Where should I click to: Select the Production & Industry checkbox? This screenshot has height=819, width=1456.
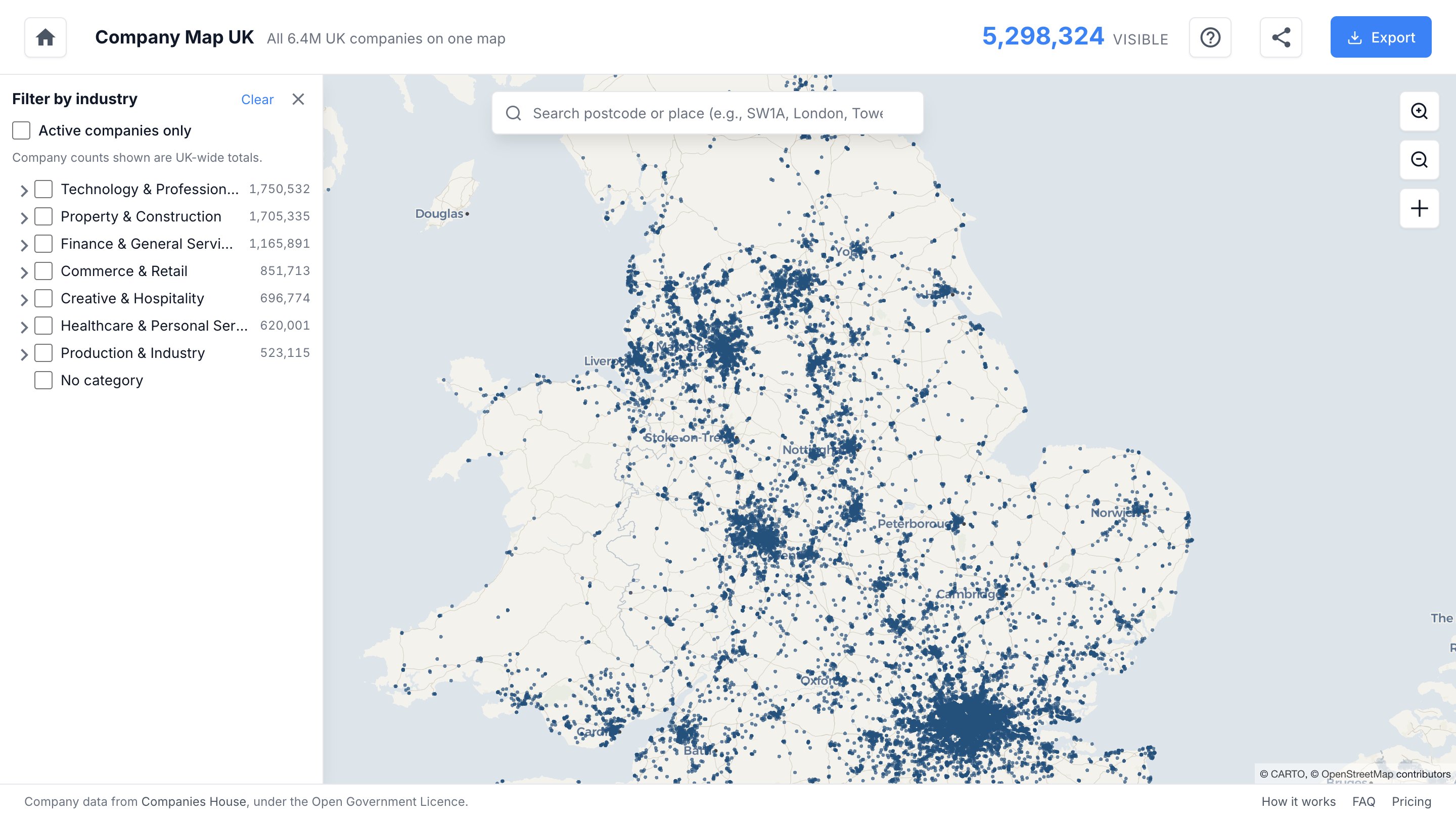click(43, 353)
